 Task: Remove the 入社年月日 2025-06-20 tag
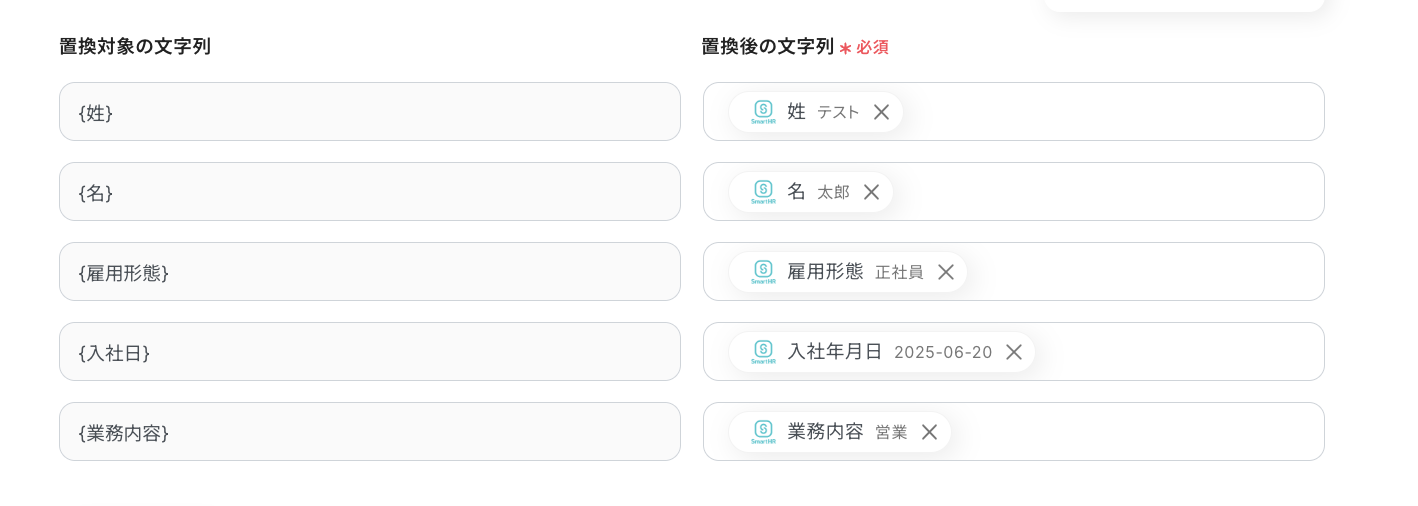[x=1013, y=352]
